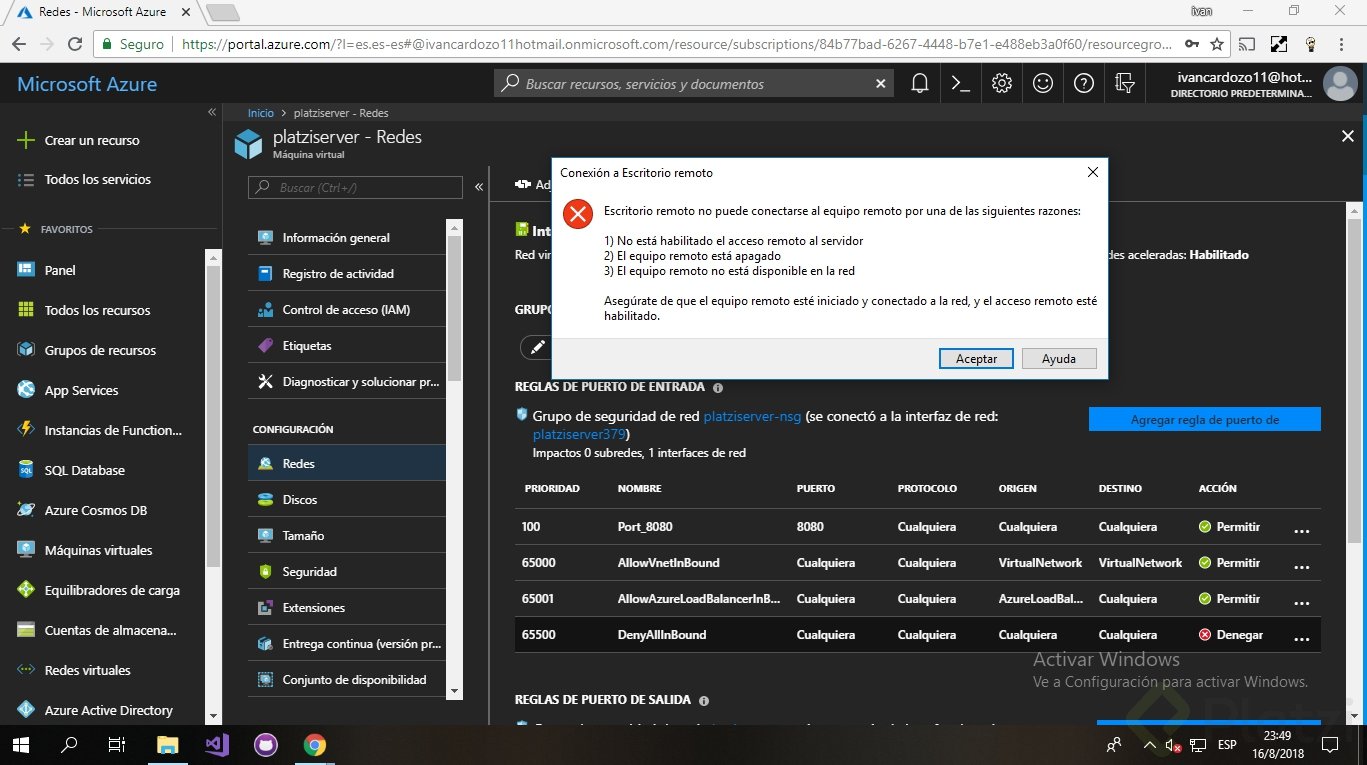This screenshot has height=765, width=1367.
Task: Focus the resource menu Buscar field
Action: [x=355, y=187]
